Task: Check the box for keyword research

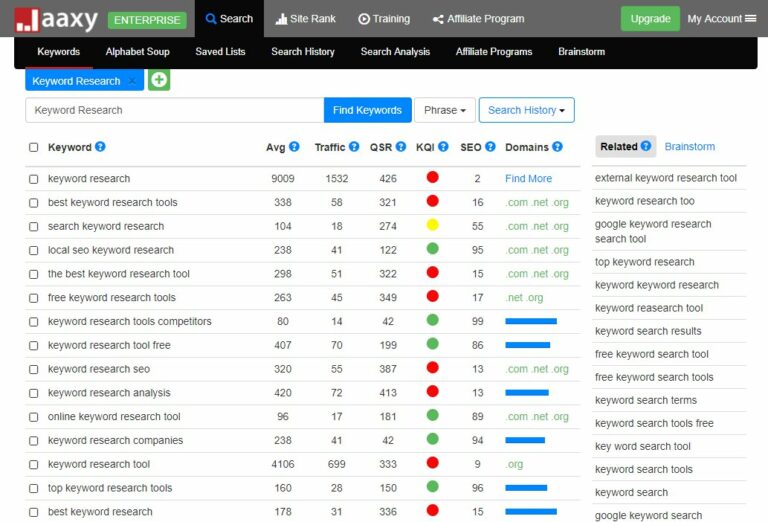Action: click(x=33, y=179)
